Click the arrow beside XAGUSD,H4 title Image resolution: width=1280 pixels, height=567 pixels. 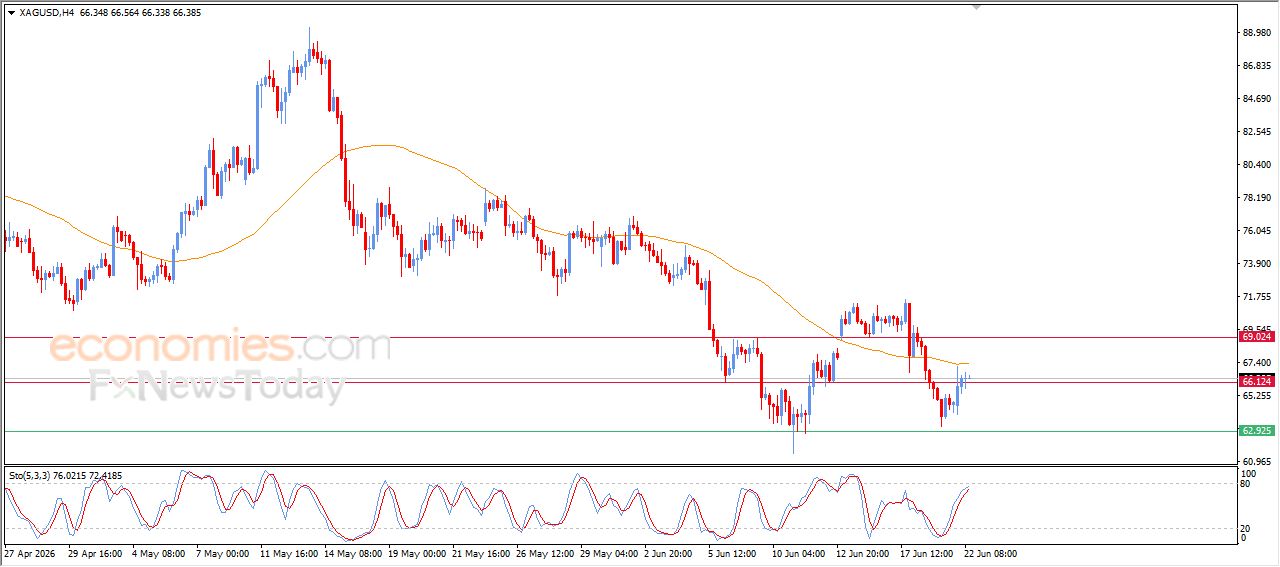tap(11, 13)
